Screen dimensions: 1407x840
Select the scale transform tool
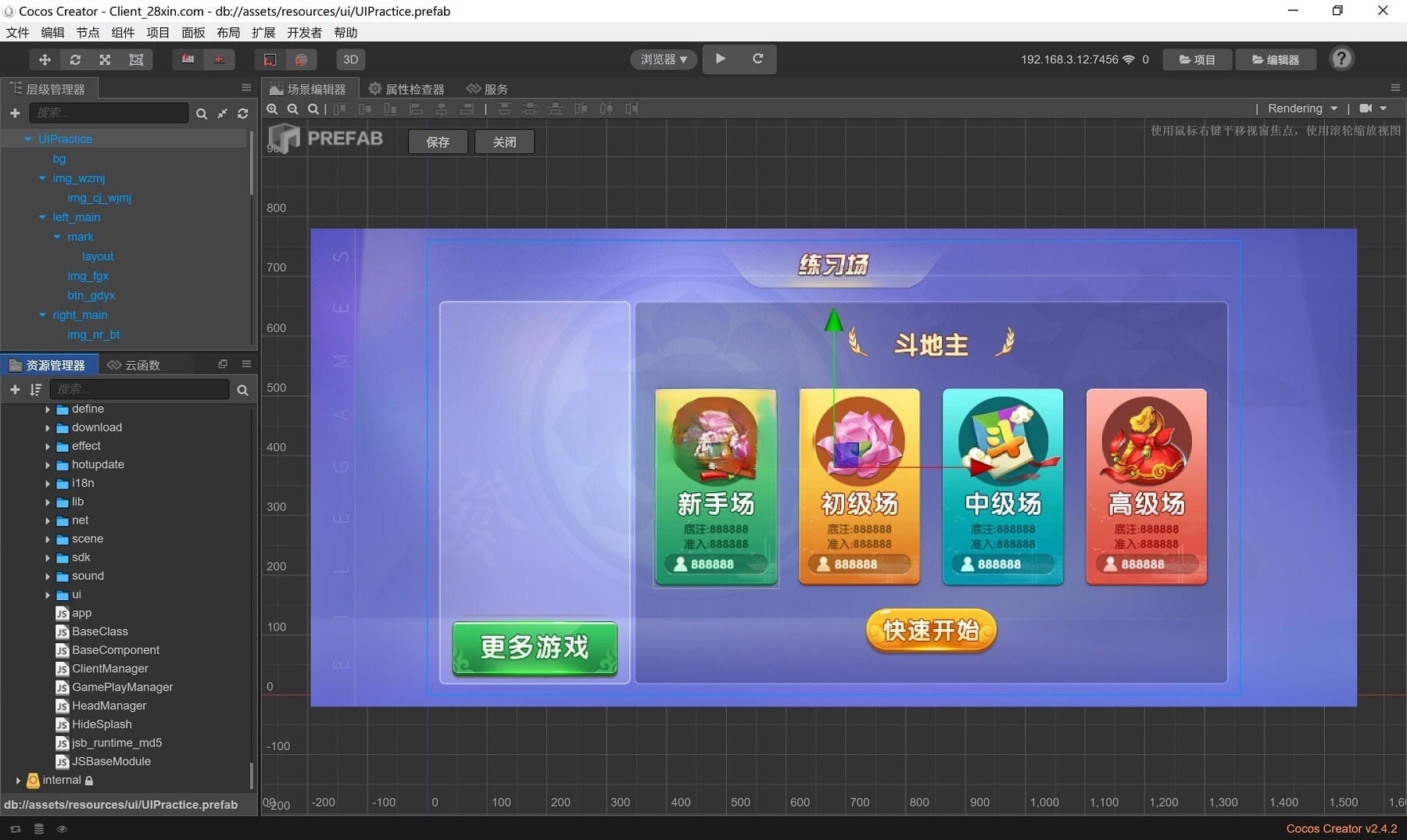click(105, 59)
